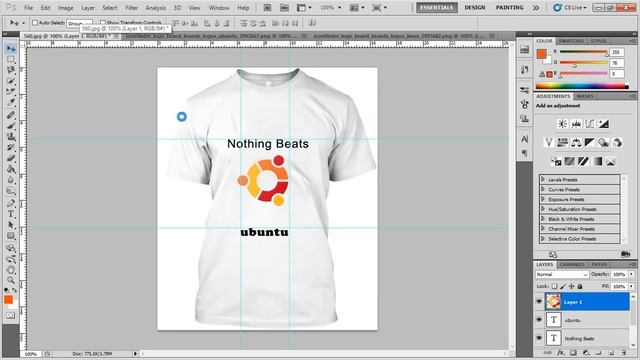Open the Character panel icon
640x360 pixels.
pyautogui.click(x=524, y=139)
